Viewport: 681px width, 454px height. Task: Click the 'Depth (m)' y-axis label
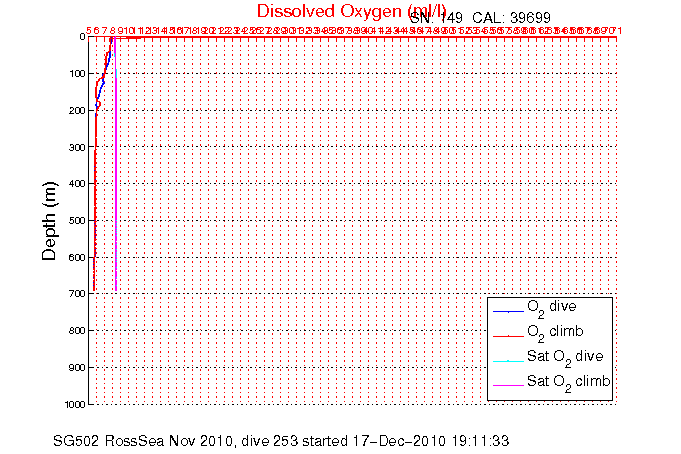coord(49,221)
